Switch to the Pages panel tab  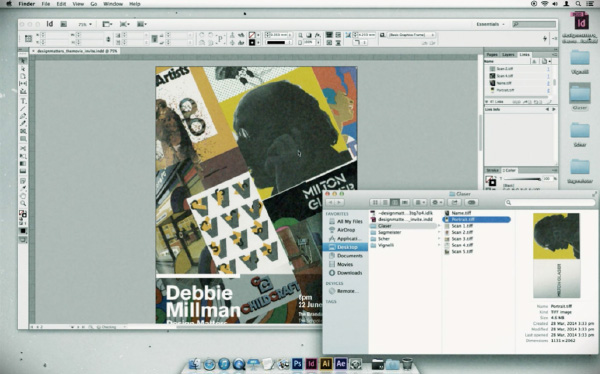tap(492, 55)
